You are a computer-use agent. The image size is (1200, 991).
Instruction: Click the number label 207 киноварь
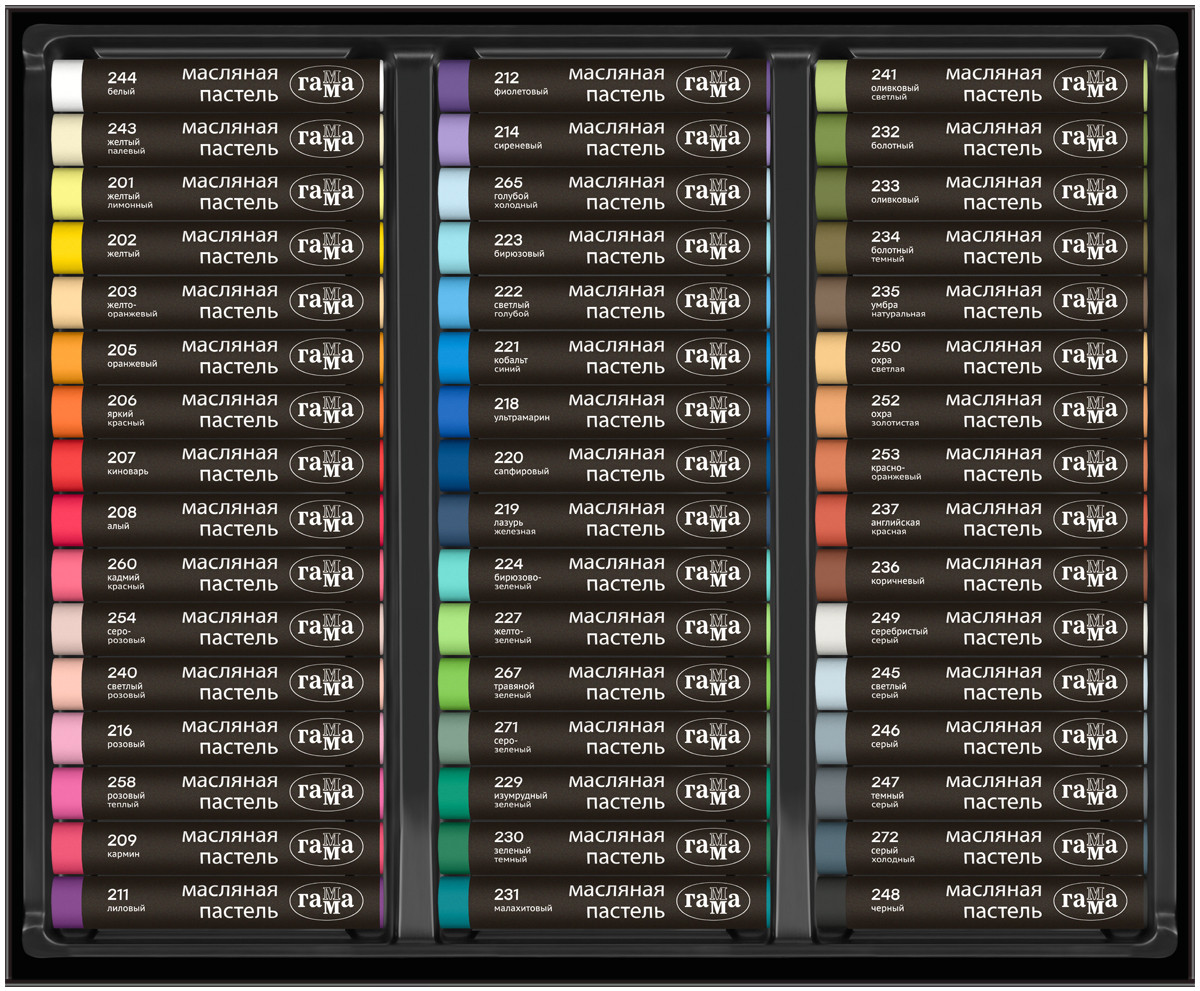click(x=127, y=464)
